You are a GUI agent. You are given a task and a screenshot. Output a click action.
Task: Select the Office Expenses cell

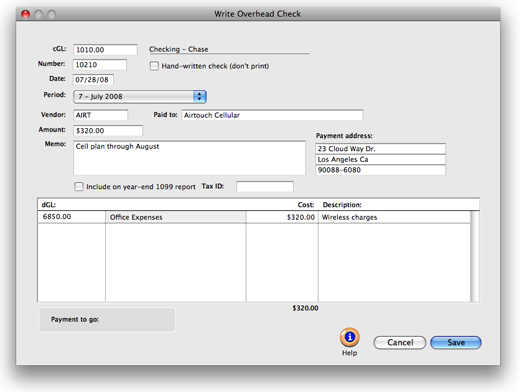click(x=176, y=217)
